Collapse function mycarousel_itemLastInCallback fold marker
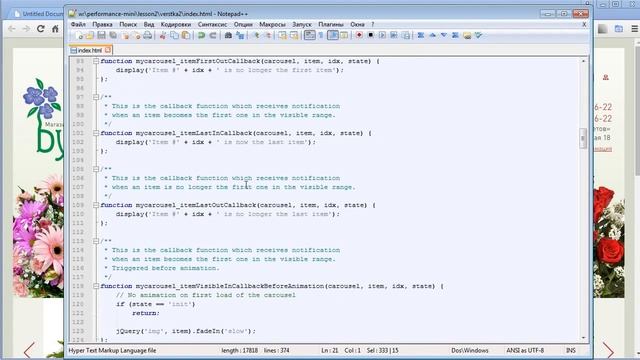Viewport: 640px width, 360px height. coord(96,133)
